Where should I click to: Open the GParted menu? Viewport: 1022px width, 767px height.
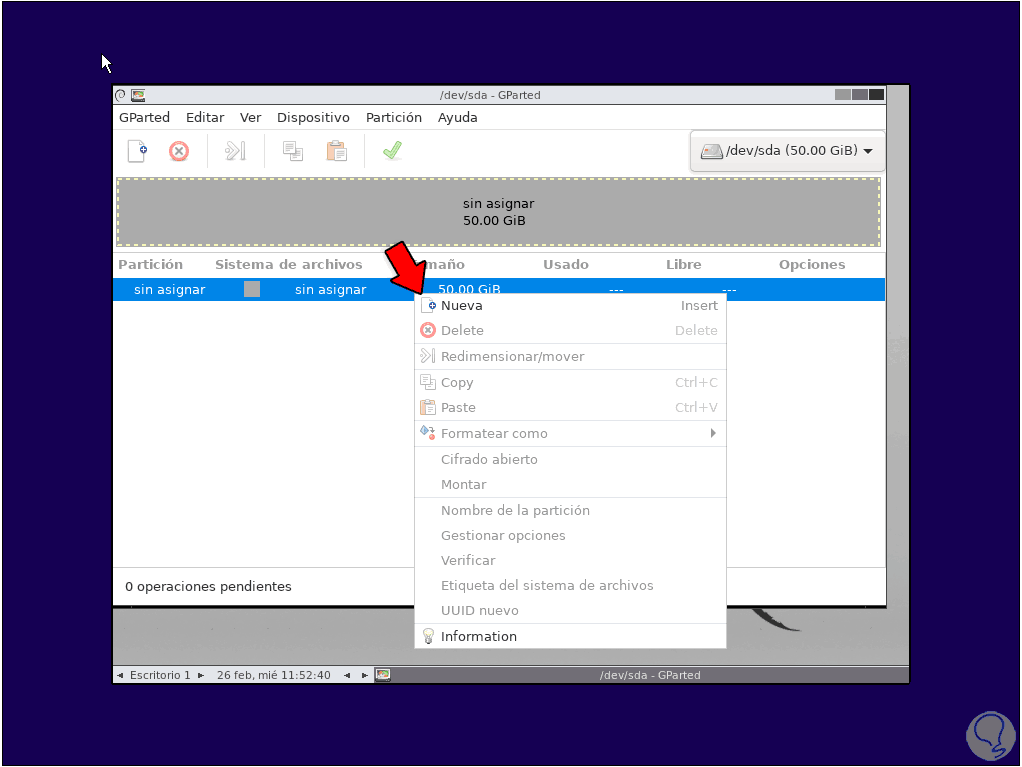(144, 117)
